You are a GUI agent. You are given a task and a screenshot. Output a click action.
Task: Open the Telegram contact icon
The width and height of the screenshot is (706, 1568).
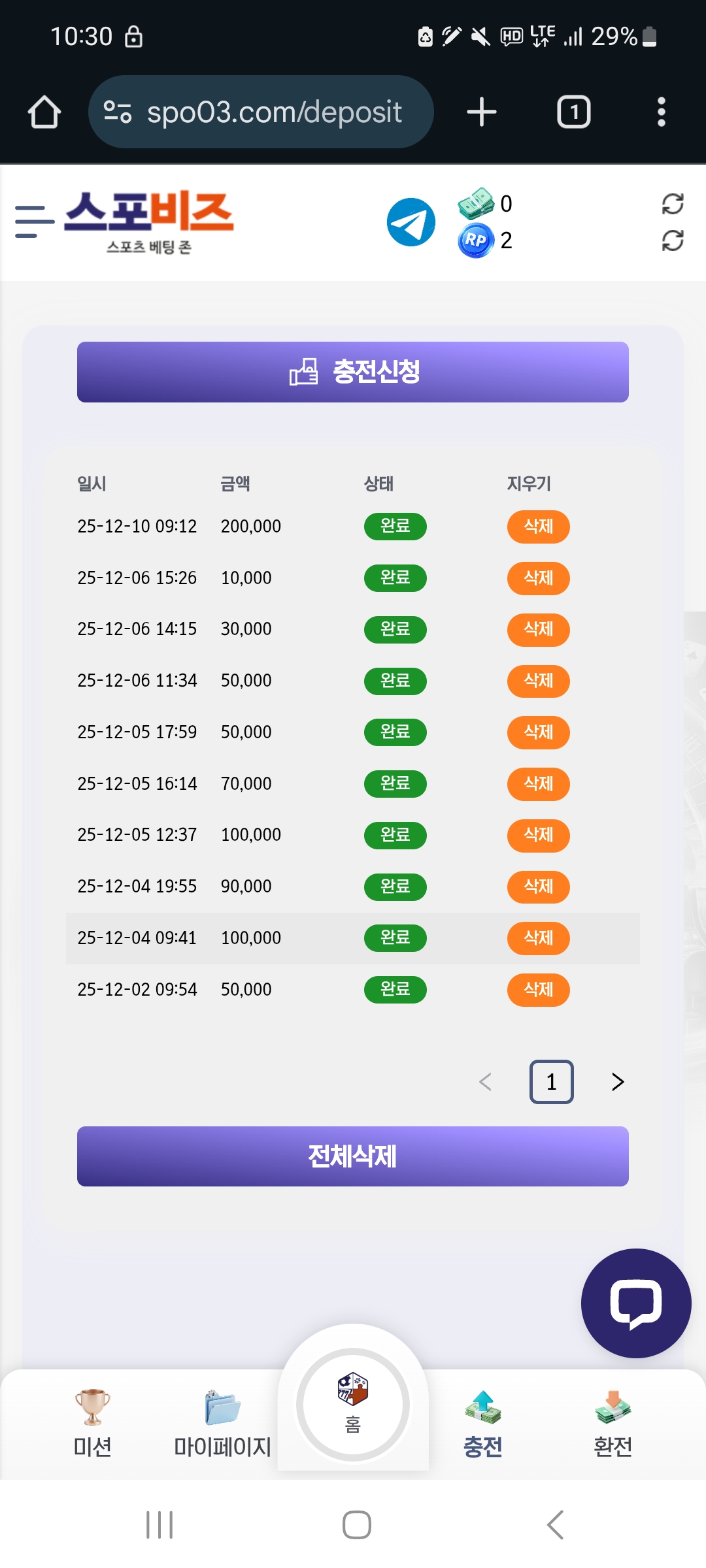point(411,222)
